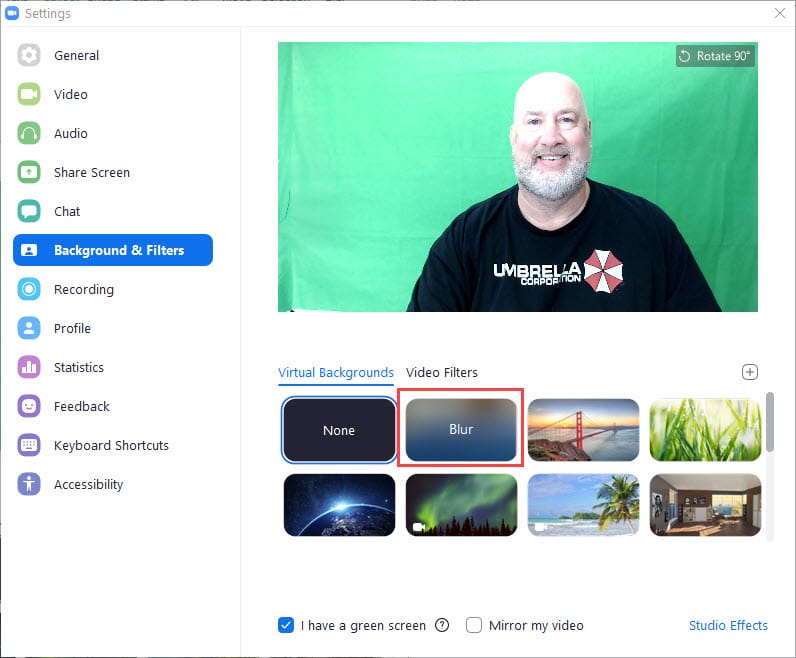Click the Statistics chart icon

point(29,368)
